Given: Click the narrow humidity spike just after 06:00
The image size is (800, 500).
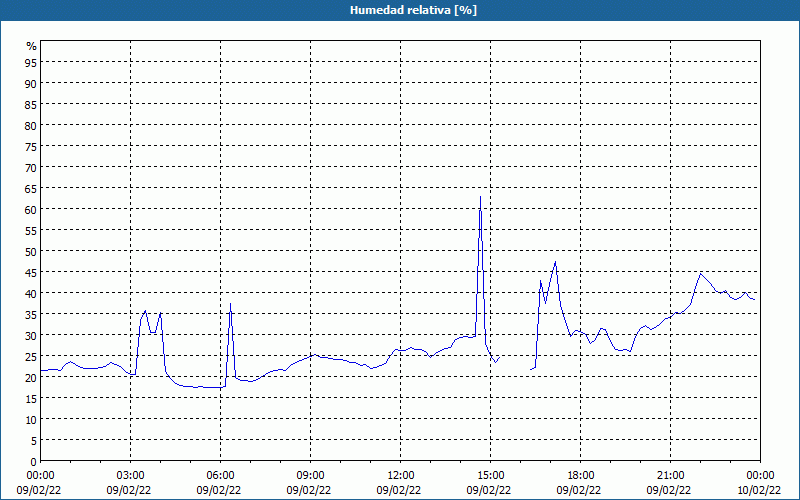Looking at the screenshot, I should pos(230,304).
